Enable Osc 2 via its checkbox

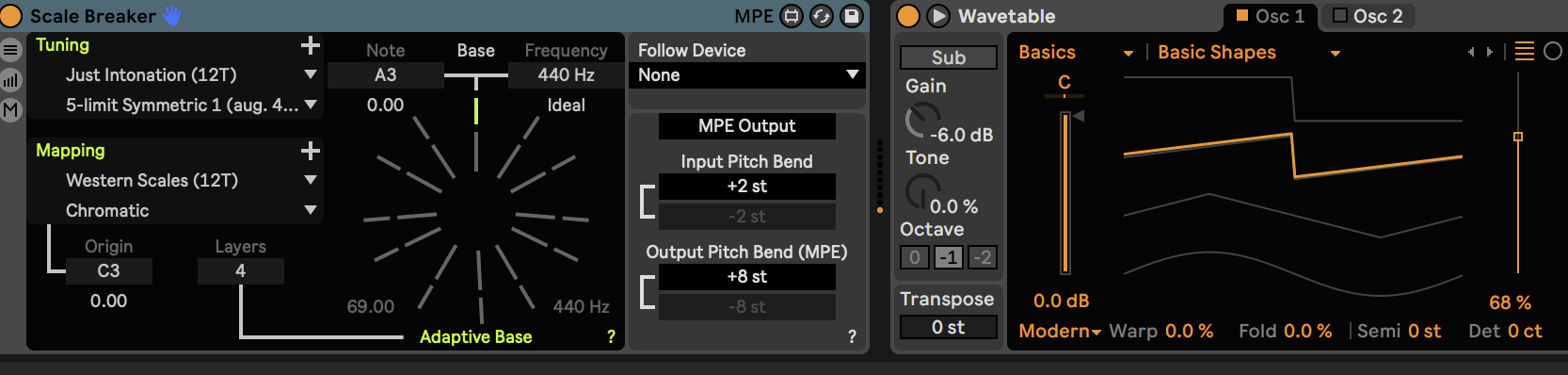coord(1340,15)
